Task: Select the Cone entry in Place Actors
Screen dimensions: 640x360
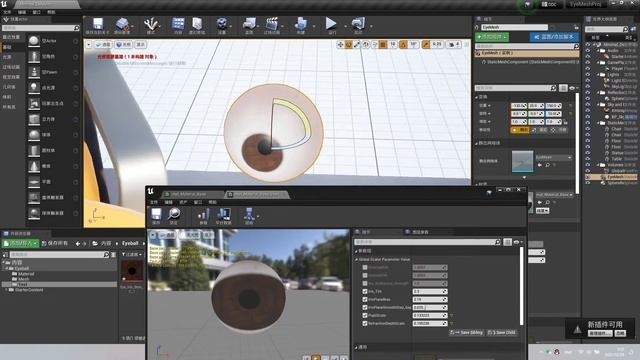Action: [x=53, y=166]
